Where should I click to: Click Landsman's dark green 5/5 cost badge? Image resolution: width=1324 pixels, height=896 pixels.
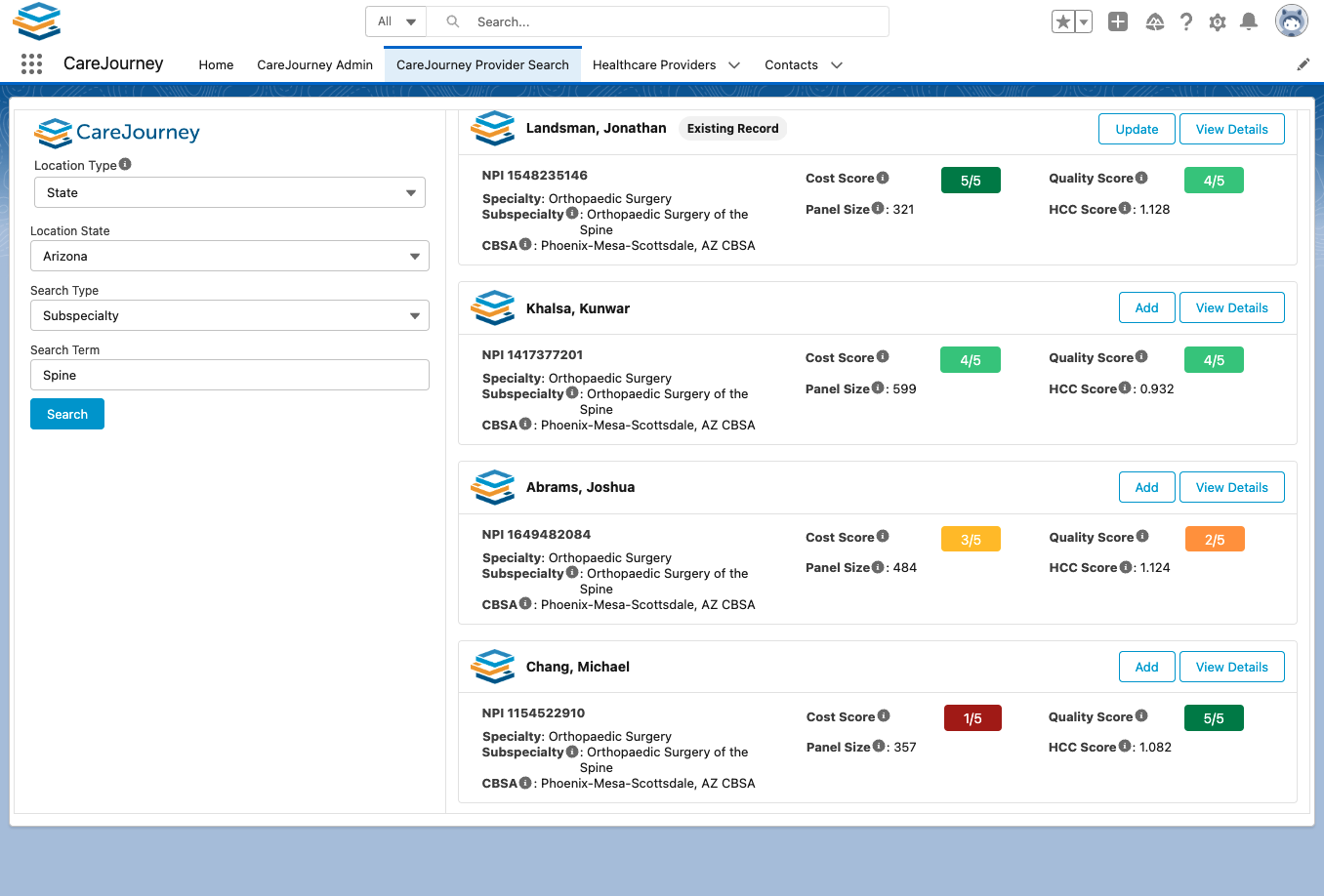click(971, 181)
